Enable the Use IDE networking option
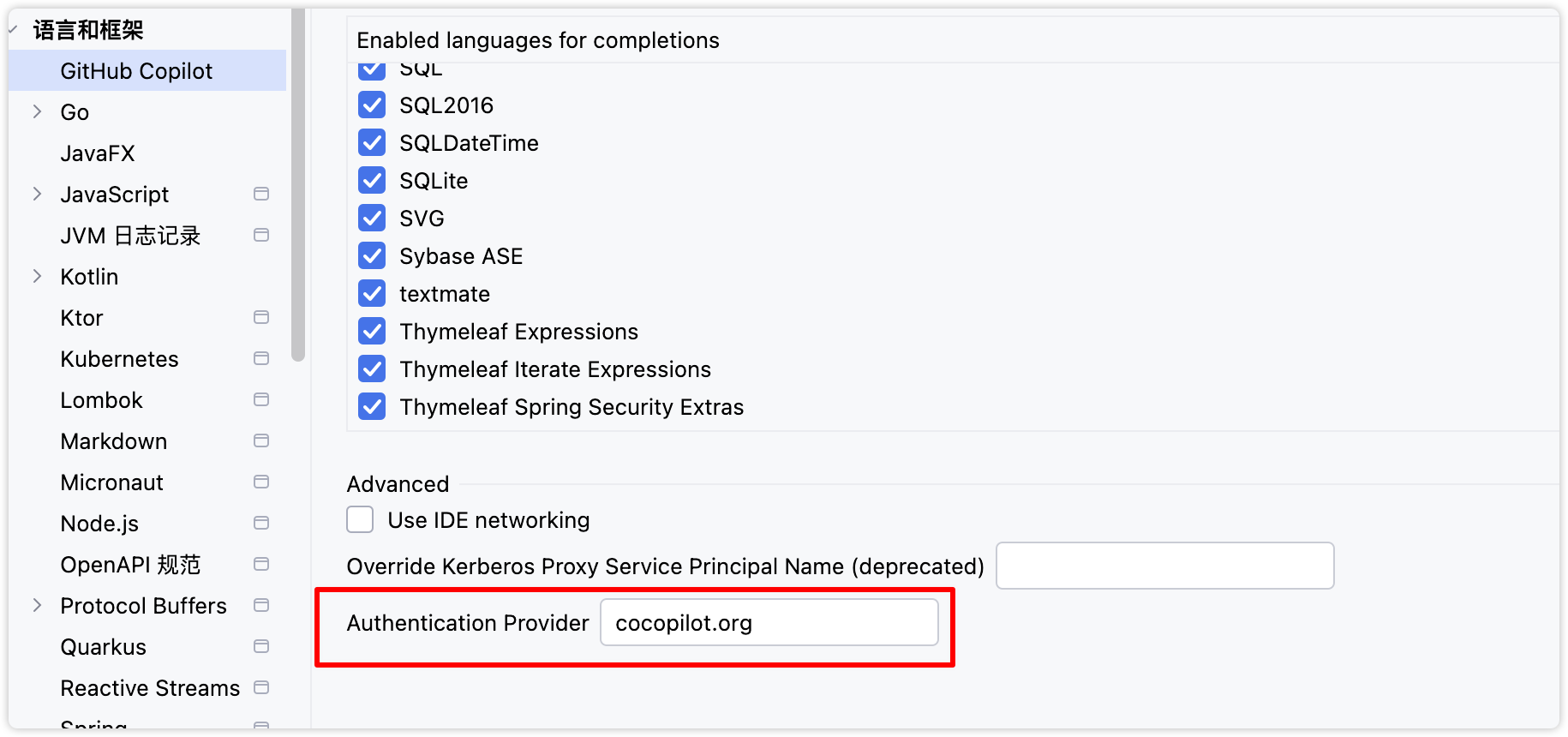 point(360,519)
